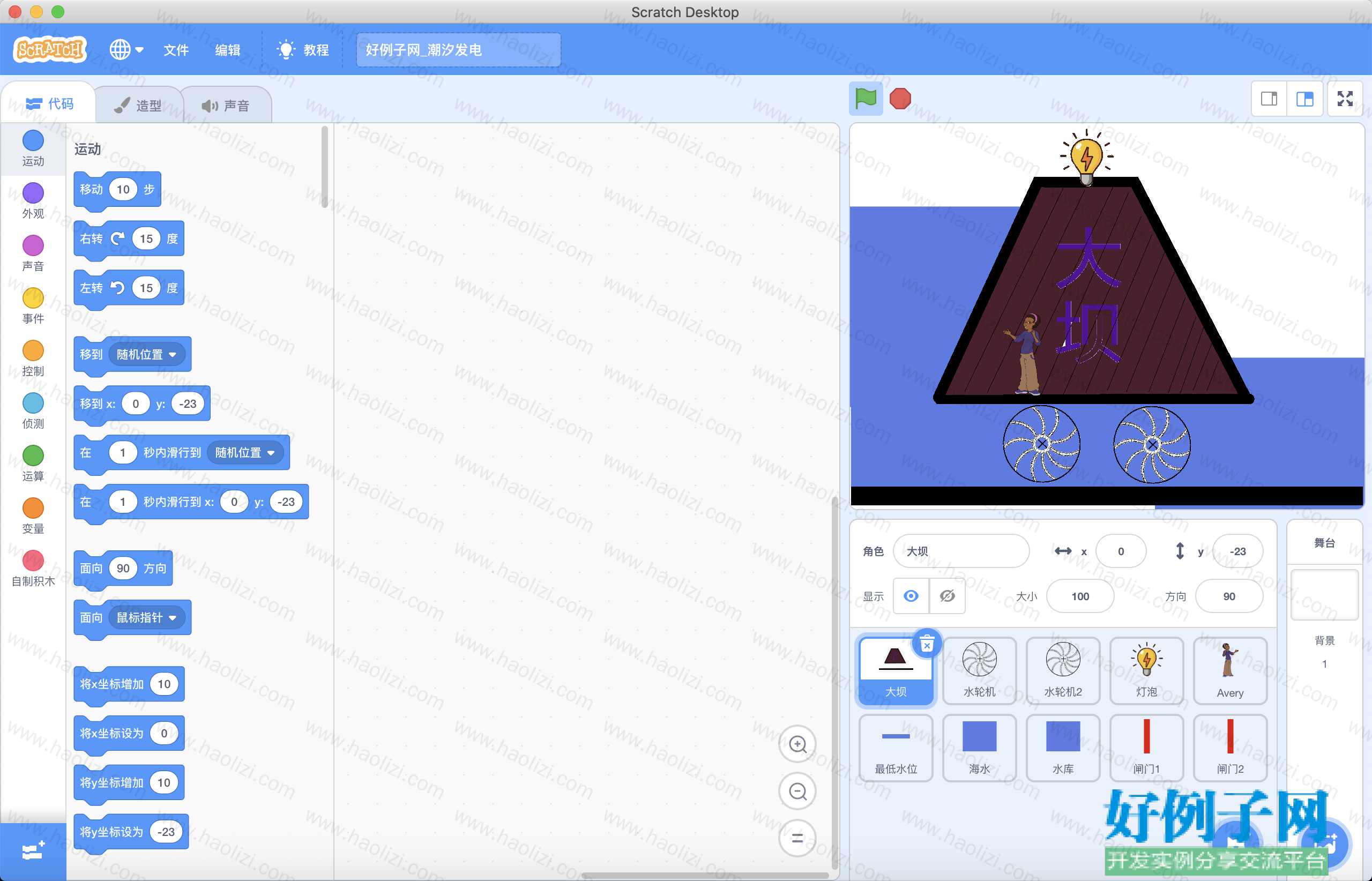The height and width of the screenshot is (881, 1372).
Task: Select the 运算 operators category
Action: click(33, 464)
